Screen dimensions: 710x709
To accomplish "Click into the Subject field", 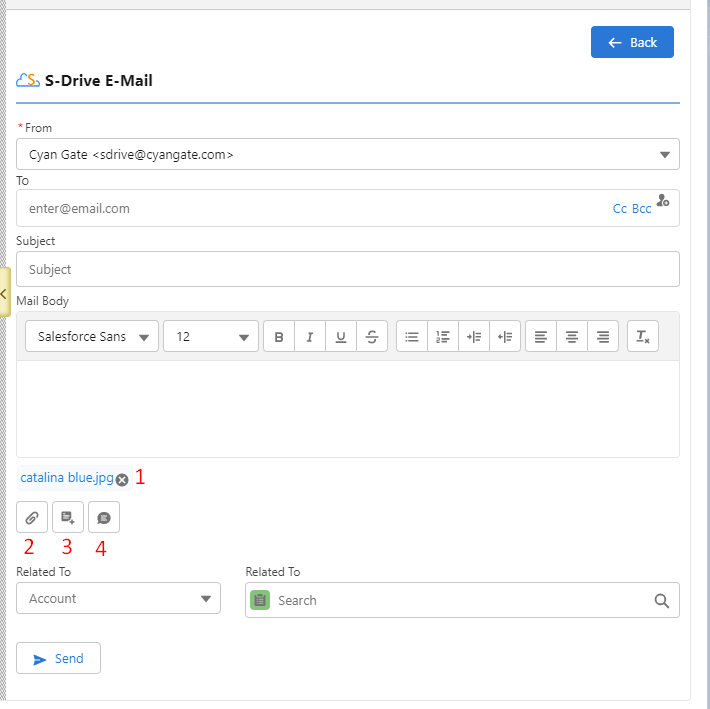I will [347, 269].
